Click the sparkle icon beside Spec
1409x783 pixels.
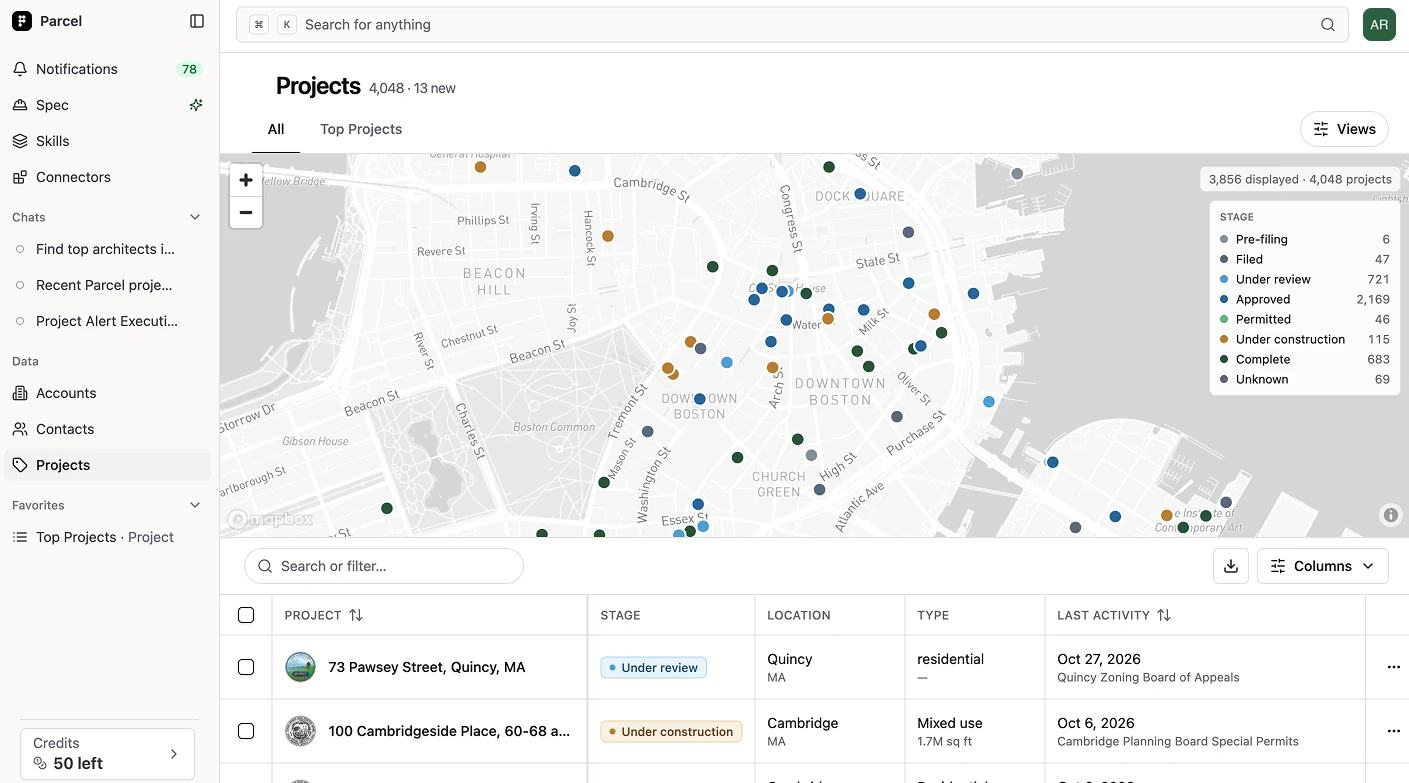tap(196, 105)
